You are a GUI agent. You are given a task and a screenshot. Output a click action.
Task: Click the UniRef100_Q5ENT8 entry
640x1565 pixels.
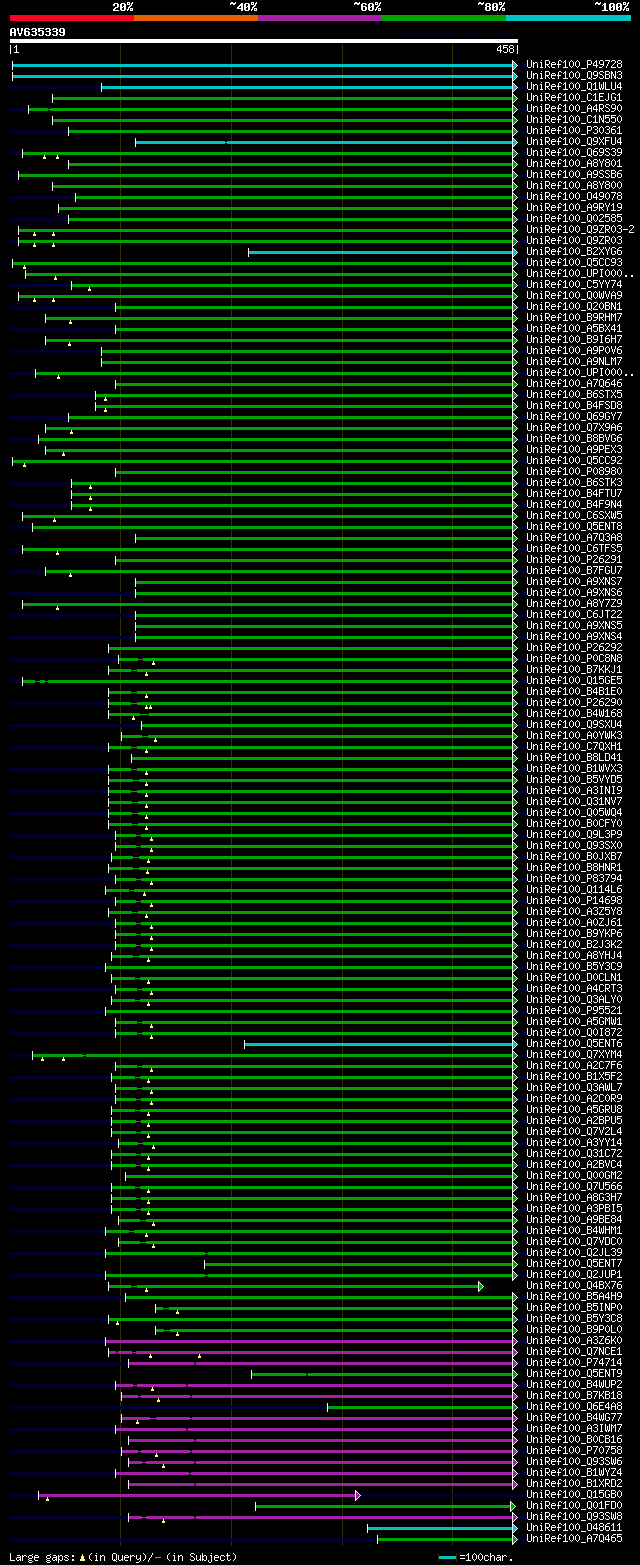(574, 526)
